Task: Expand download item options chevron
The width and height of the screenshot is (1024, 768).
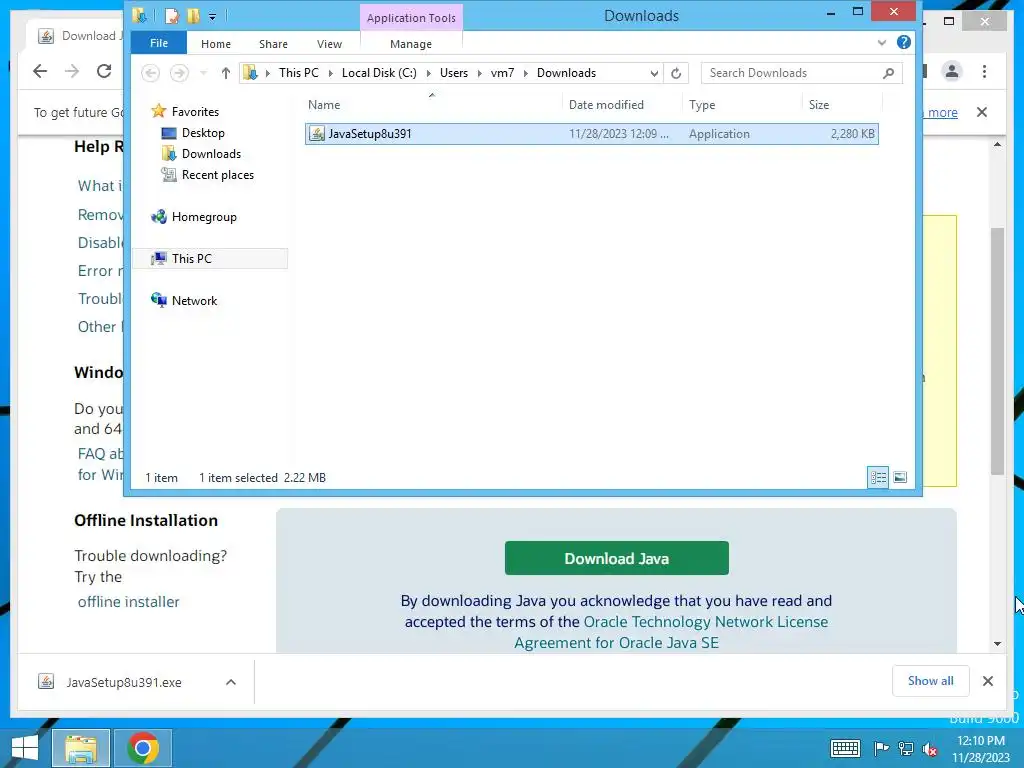Action: click(231, 682)
